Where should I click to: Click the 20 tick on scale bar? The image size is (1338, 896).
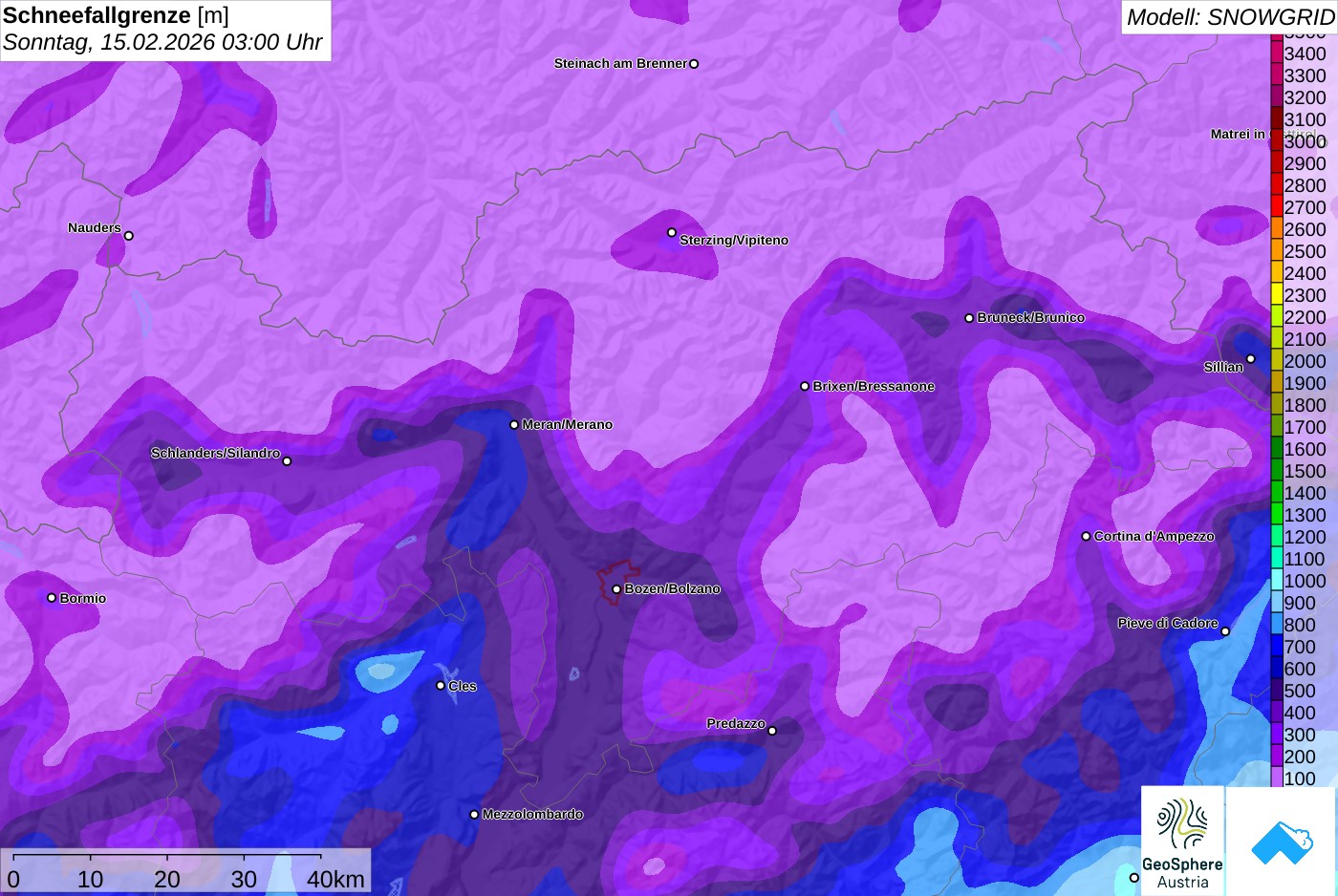167,879
